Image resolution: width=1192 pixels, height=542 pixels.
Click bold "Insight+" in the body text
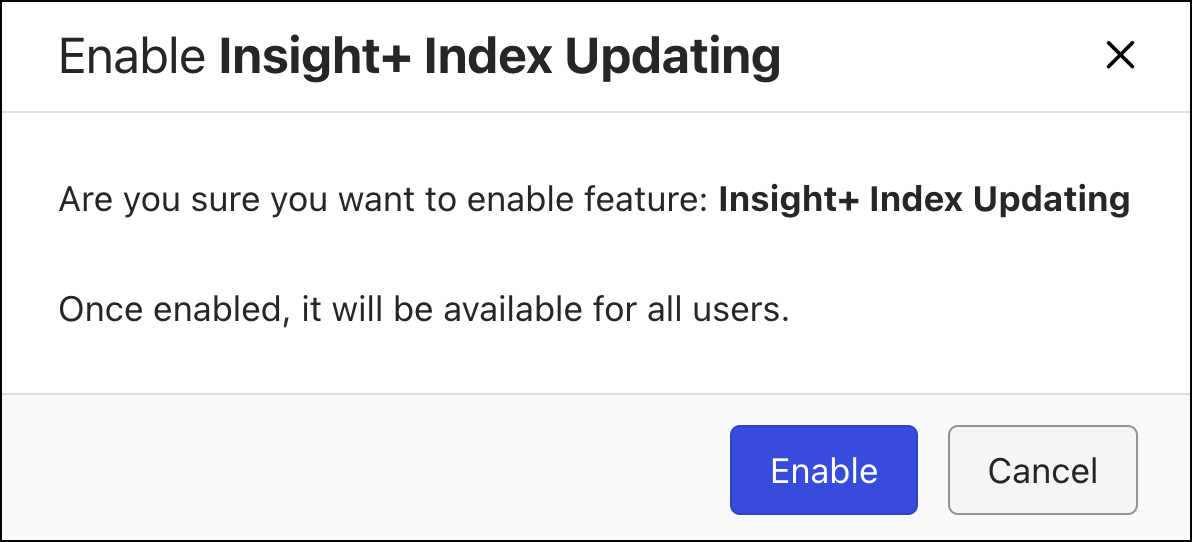pyautogui.click(x=788, y=200)
